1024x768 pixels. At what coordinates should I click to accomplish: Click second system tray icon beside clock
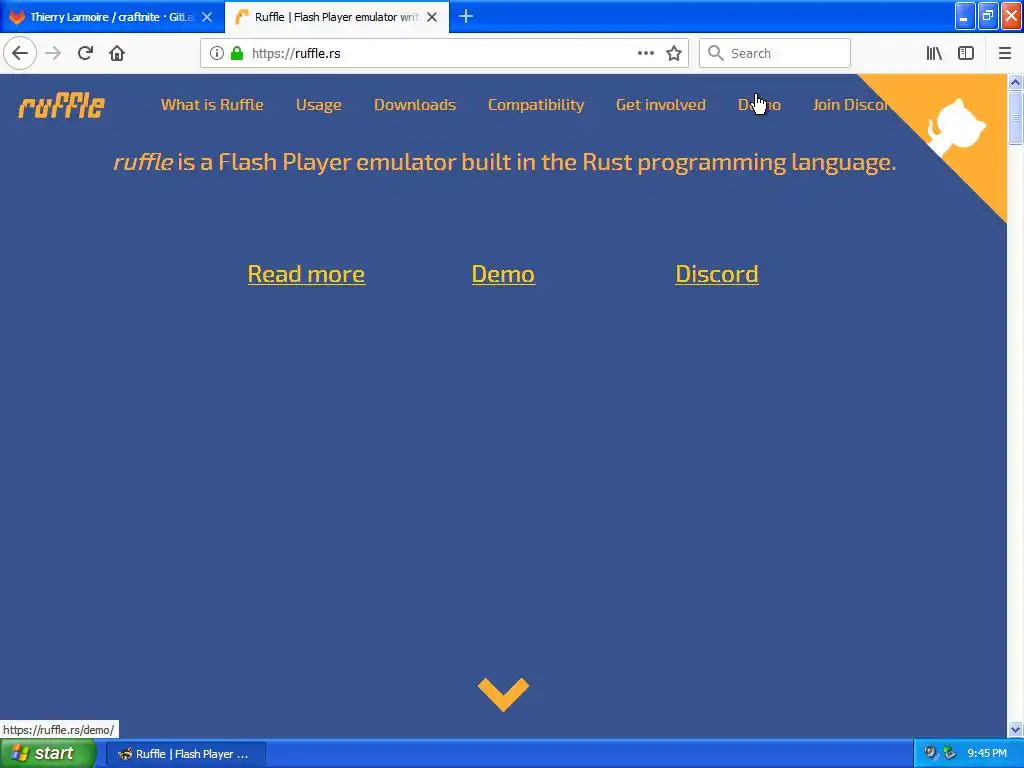click(950, 754)
